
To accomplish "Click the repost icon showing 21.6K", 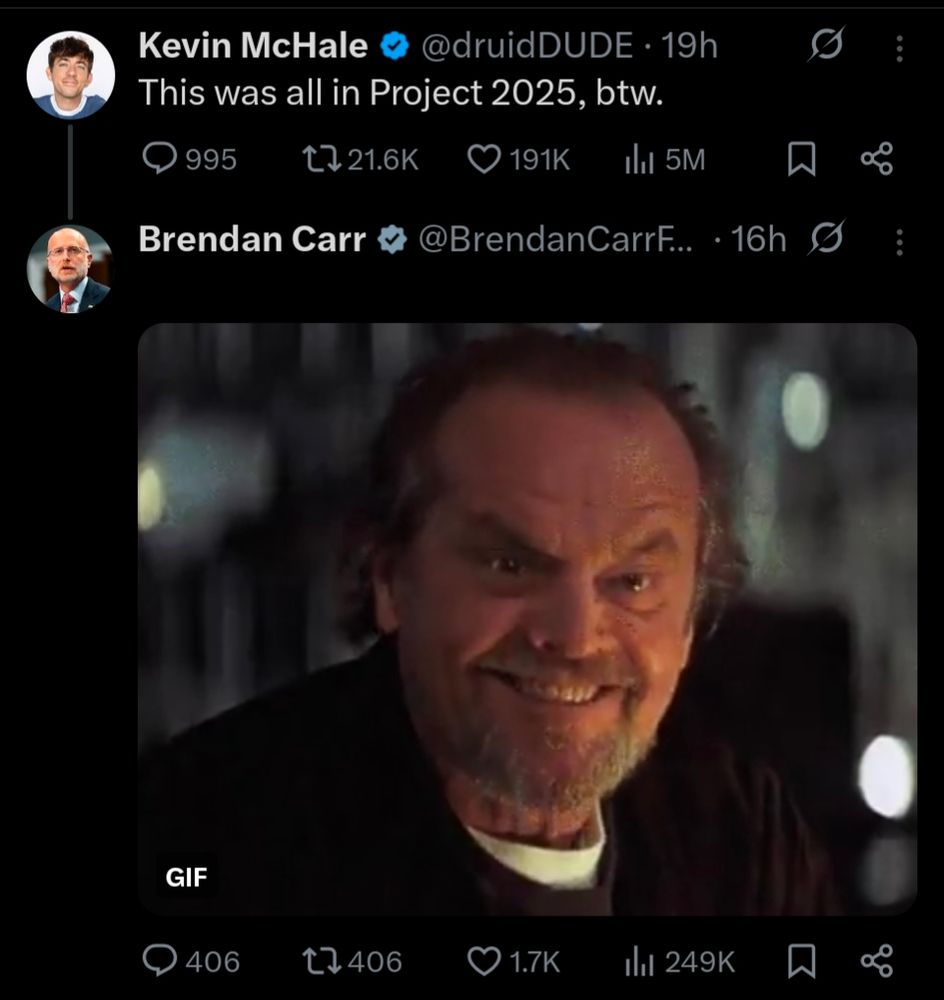I will [x=322, y=158].
